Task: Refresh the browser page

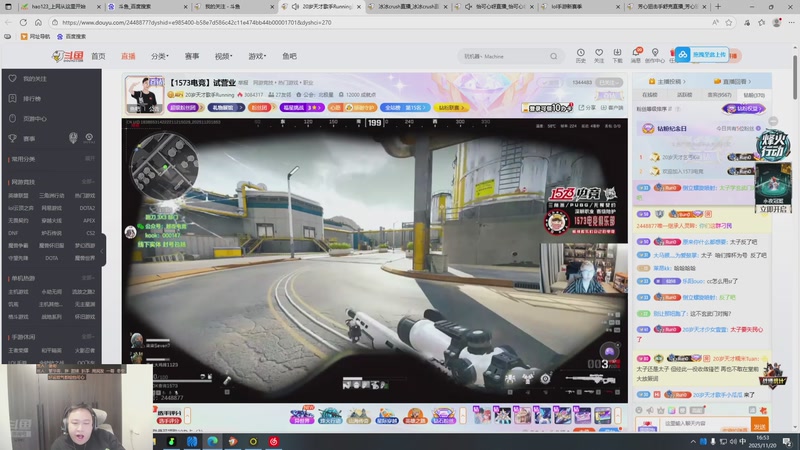Action: point(23,22)
